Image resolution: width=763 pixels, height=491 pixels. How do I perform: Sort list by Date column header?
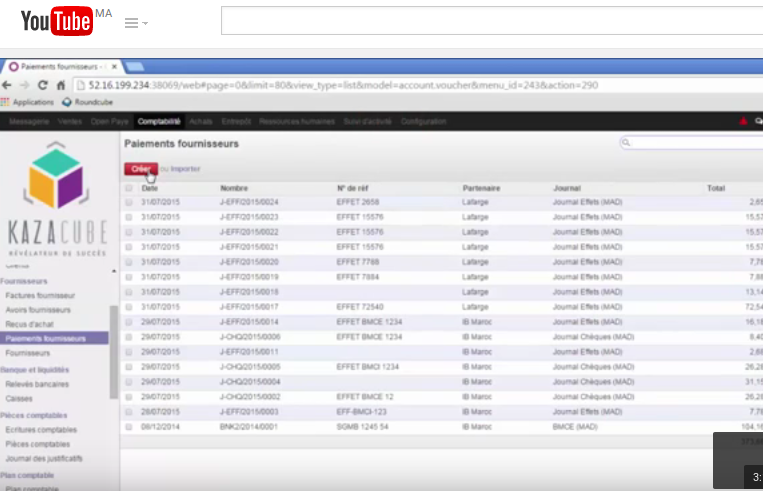tap(150, 188)
